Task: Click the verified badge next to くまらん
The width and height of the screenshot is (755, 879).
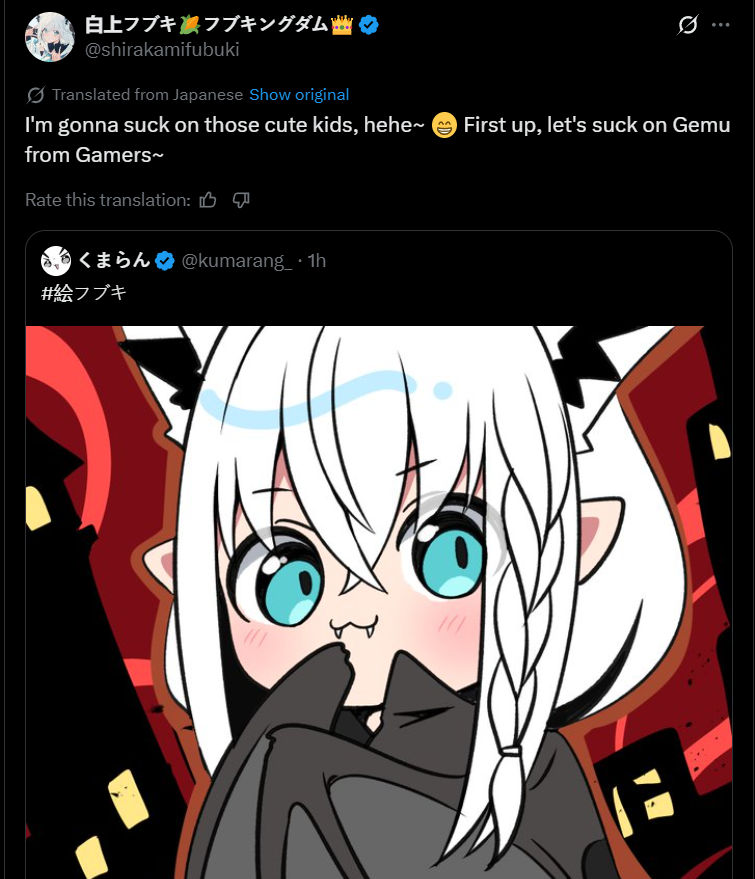Action: point(165,261)
